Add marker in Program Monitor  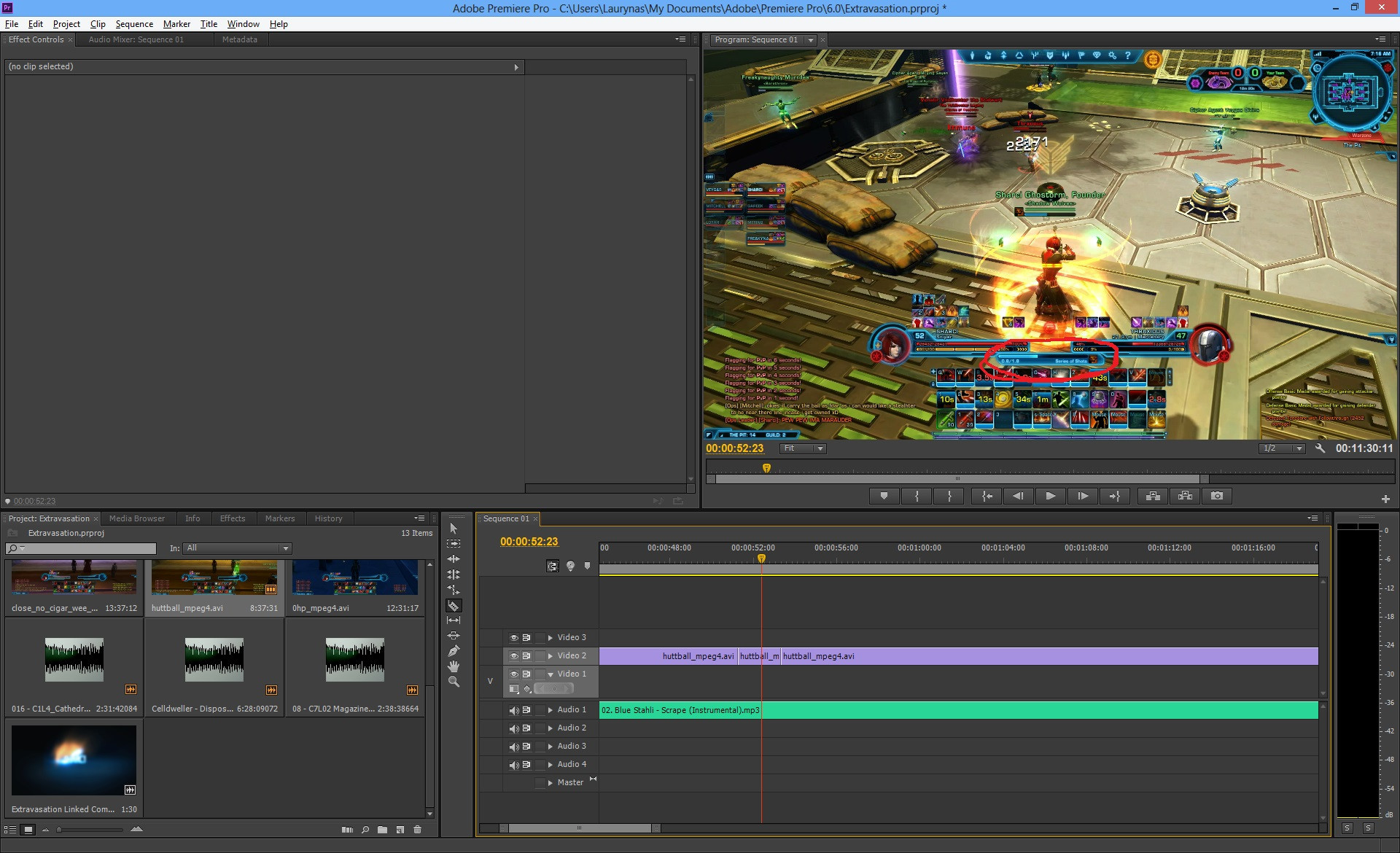point(884,496)
